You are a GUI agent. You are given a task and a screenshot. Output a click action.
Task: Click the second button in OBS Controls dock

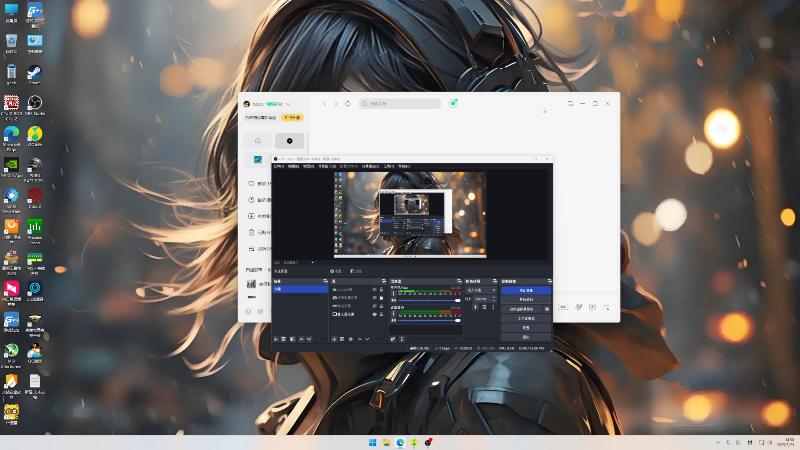[x=526, y=299]
